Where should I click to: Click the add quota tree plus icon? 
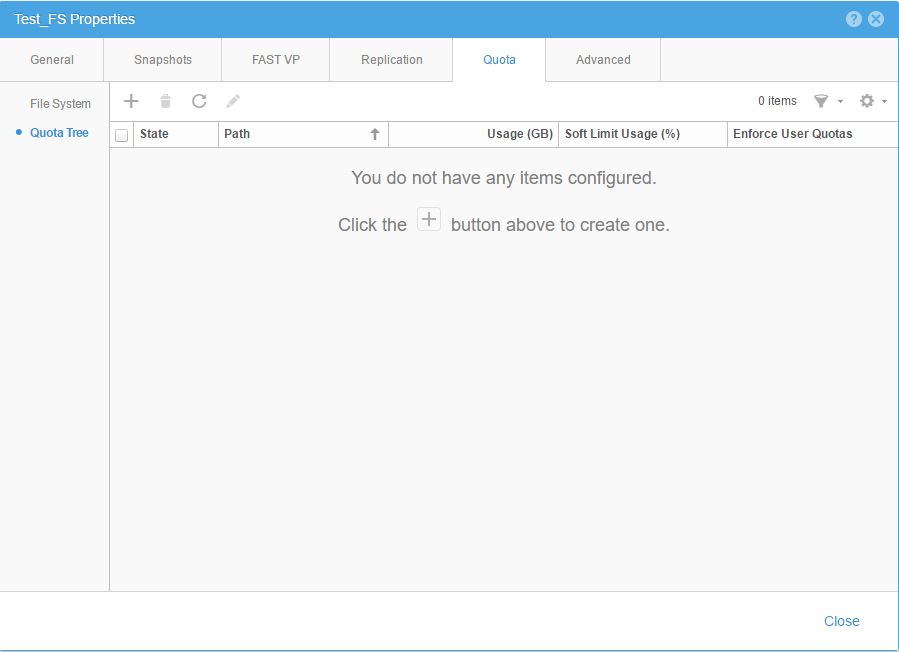131,101
